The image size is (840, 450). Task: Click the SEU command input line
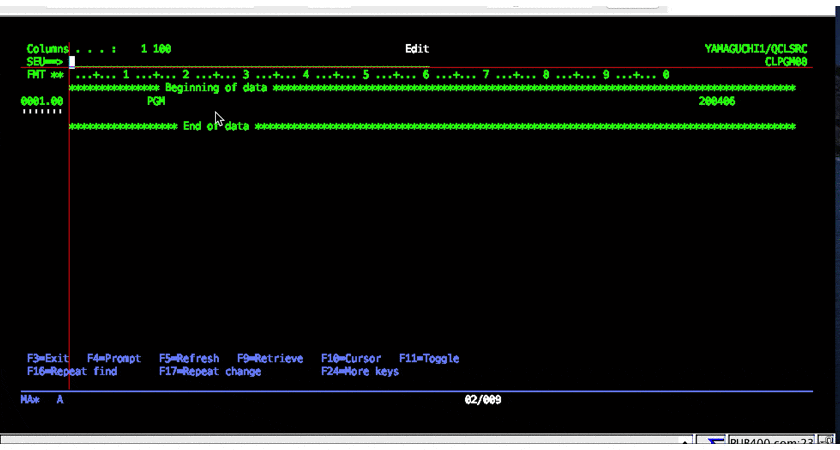(249, 62)
